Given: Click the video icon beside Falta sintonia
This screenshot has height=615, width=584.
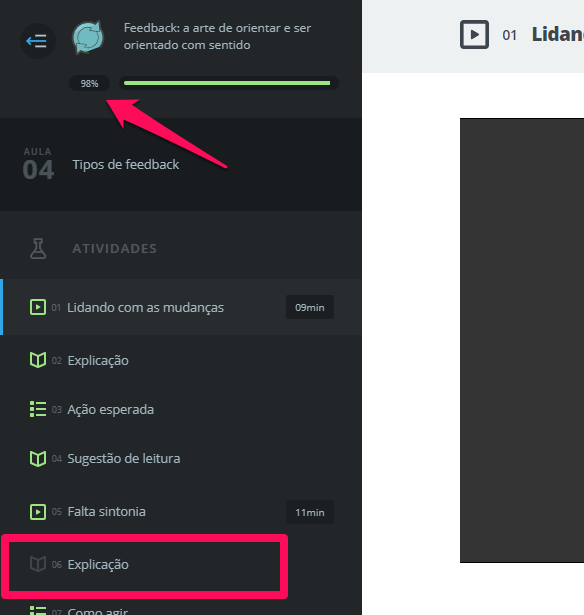Looking at the screenshot, I should (x=38, y=511).
